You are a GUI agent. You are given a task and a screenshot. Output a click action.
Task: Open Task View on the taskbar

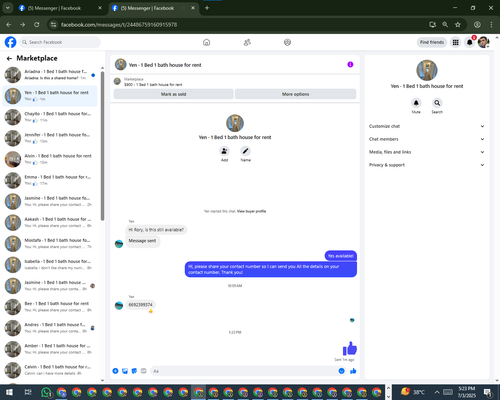pyautogui.click(x=28, y=392)
